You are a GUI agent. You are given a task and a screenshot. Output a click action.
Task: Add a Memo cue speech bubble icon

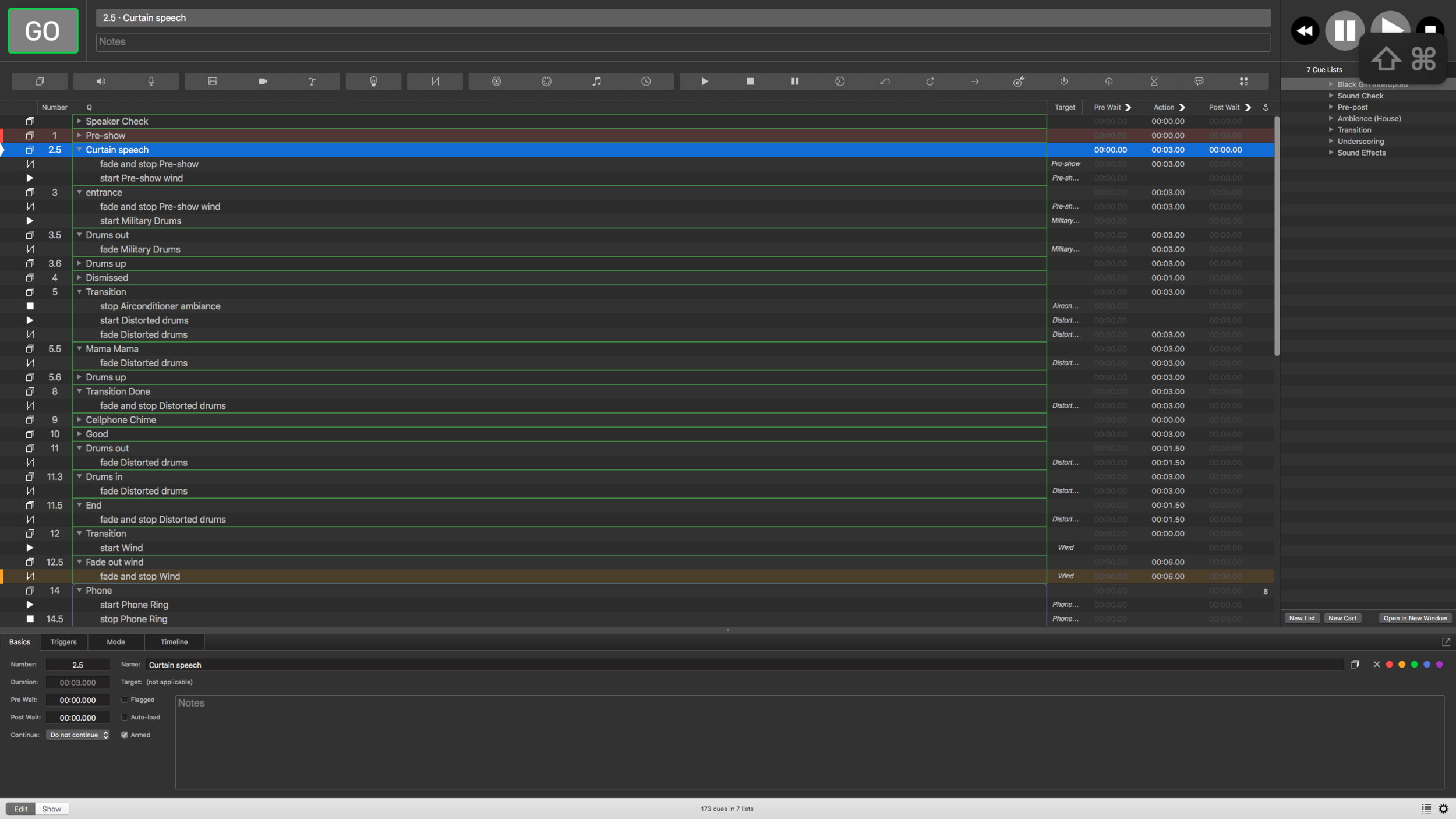click(1199, 82)
